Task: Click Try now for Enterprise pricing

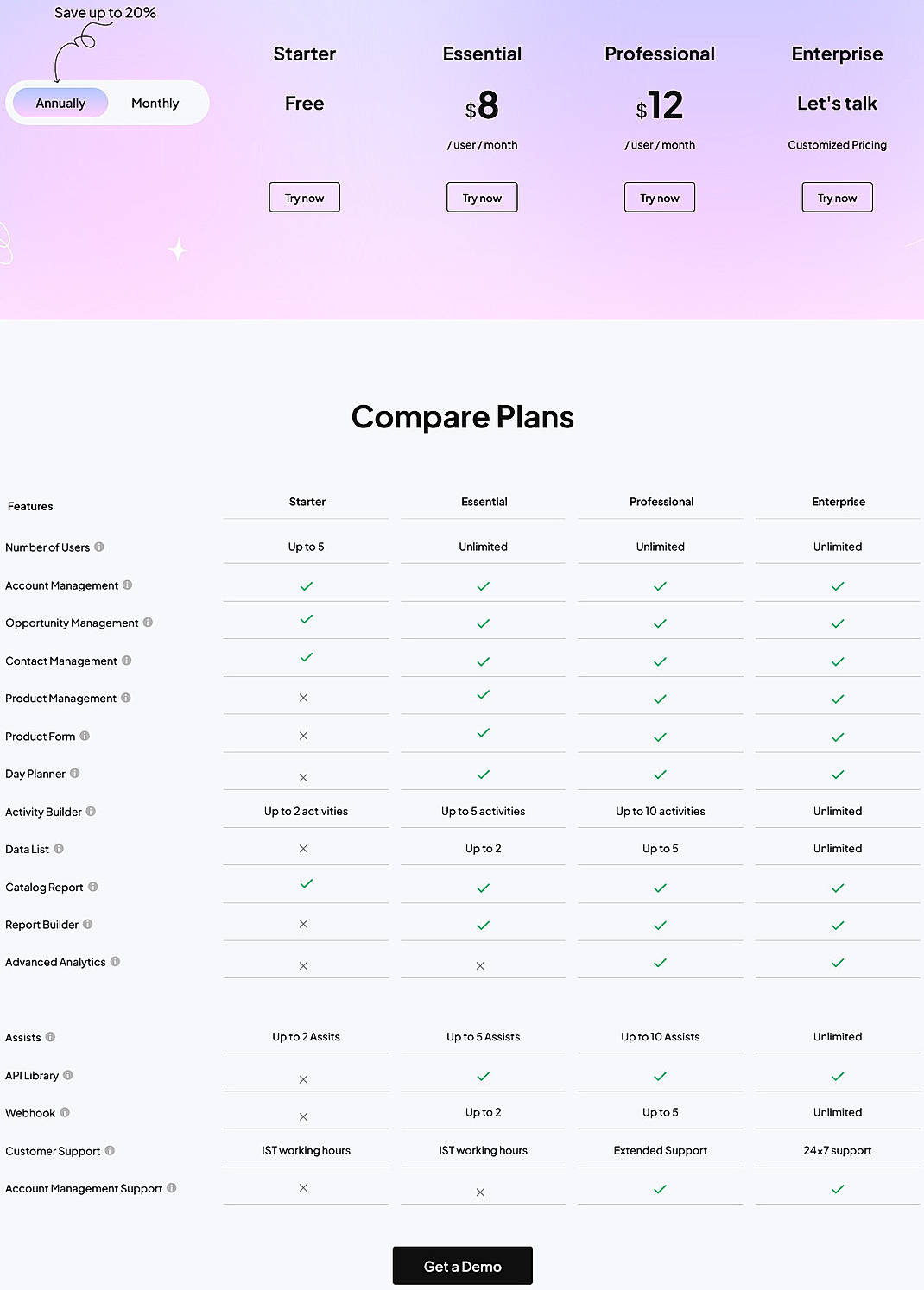Action: (x=837, y=197)
